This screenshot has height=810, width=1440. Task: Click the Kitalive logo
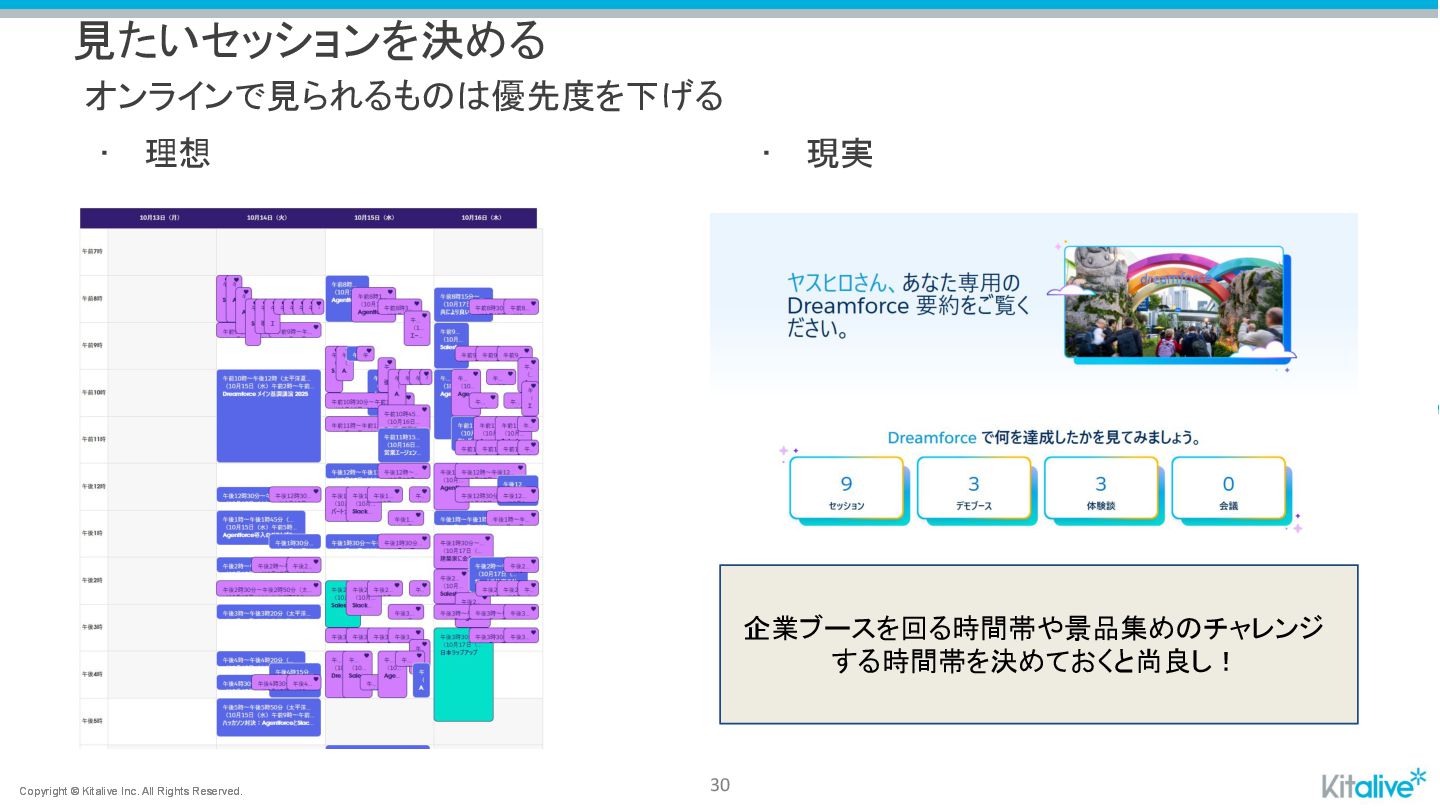tap(1375, 784)
